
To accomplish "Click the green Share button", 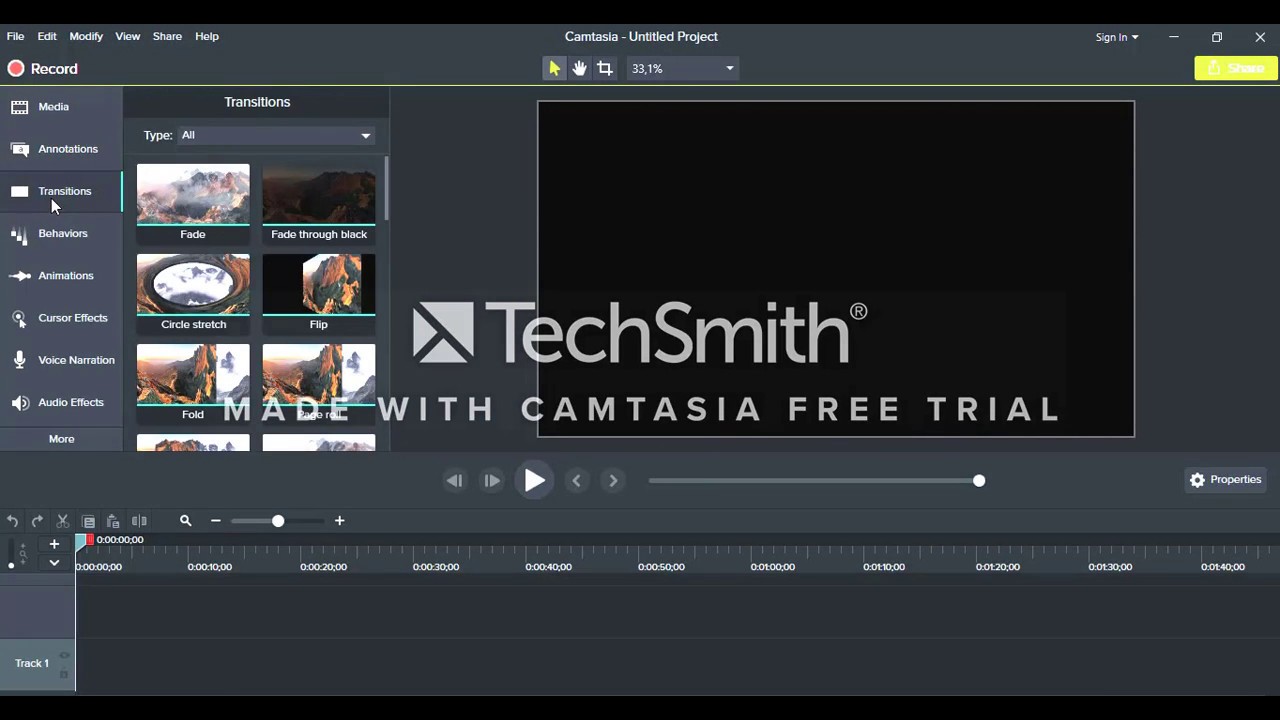I will (1236, 68).
